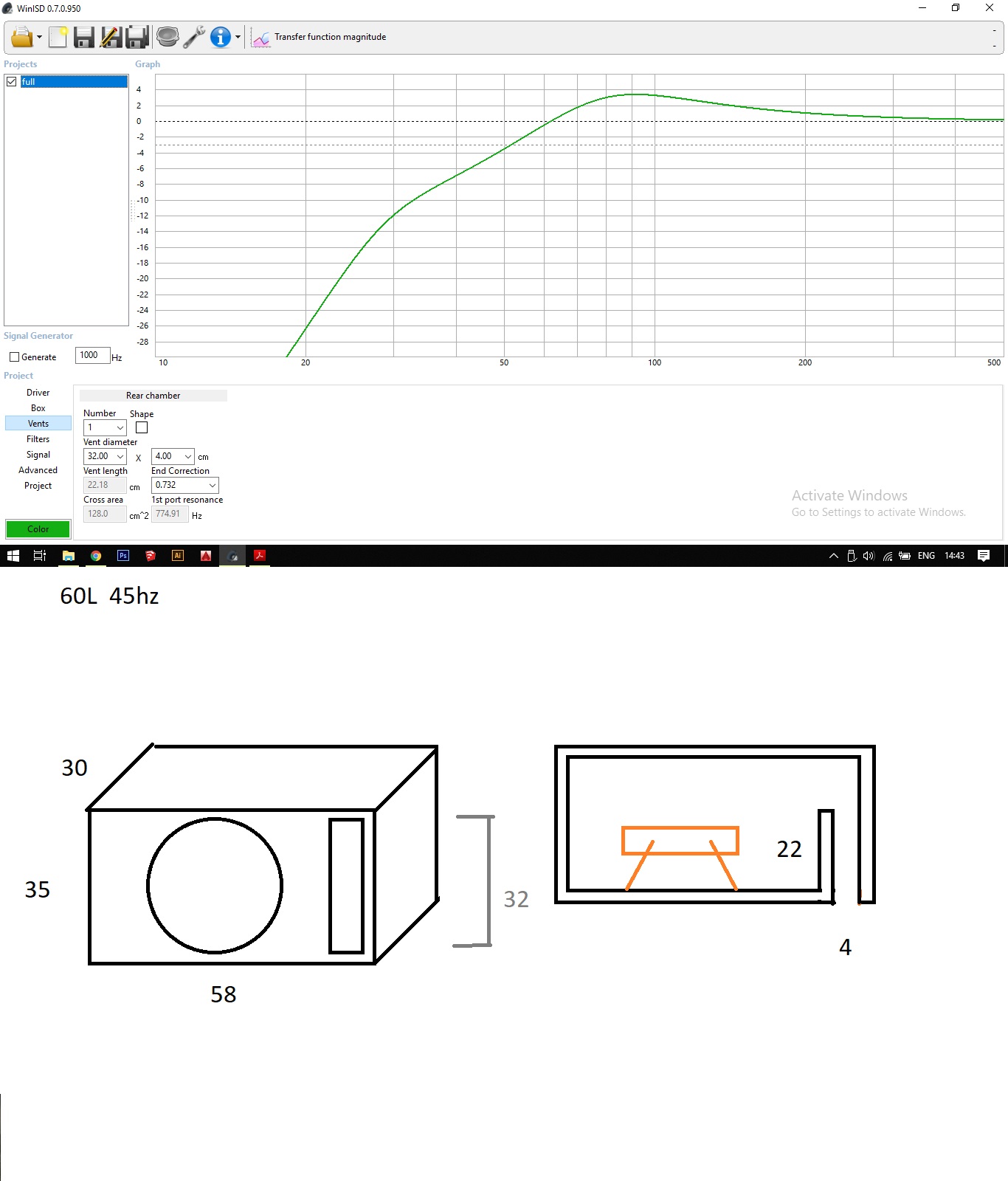Image resolution: width=1008 pixels, height=1181 pixels.
Task: Click the Rear chamber header
Action: (153, 396)
